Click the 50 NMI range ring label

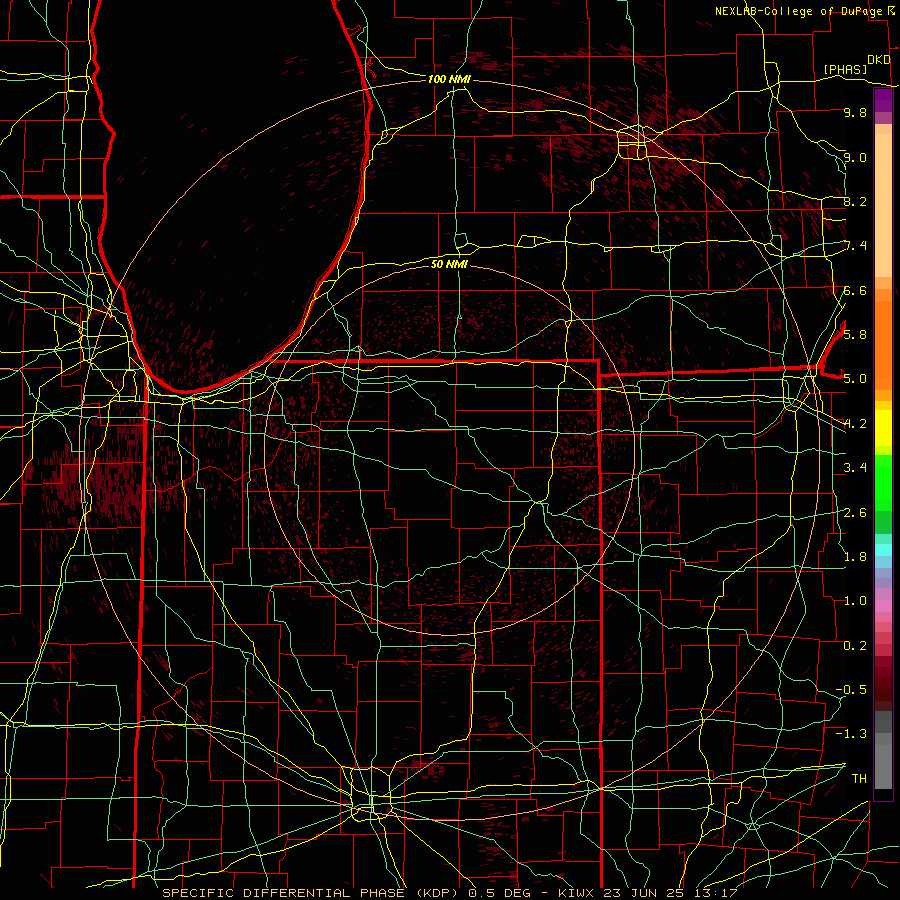449,264
